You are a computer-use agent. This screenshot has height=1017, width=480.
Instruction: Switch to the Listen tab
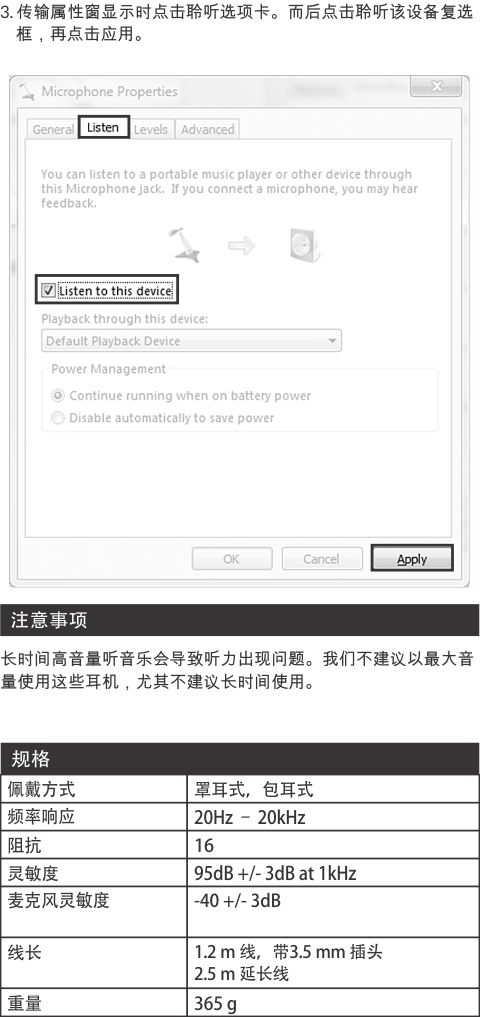click(x=103, y=126)
